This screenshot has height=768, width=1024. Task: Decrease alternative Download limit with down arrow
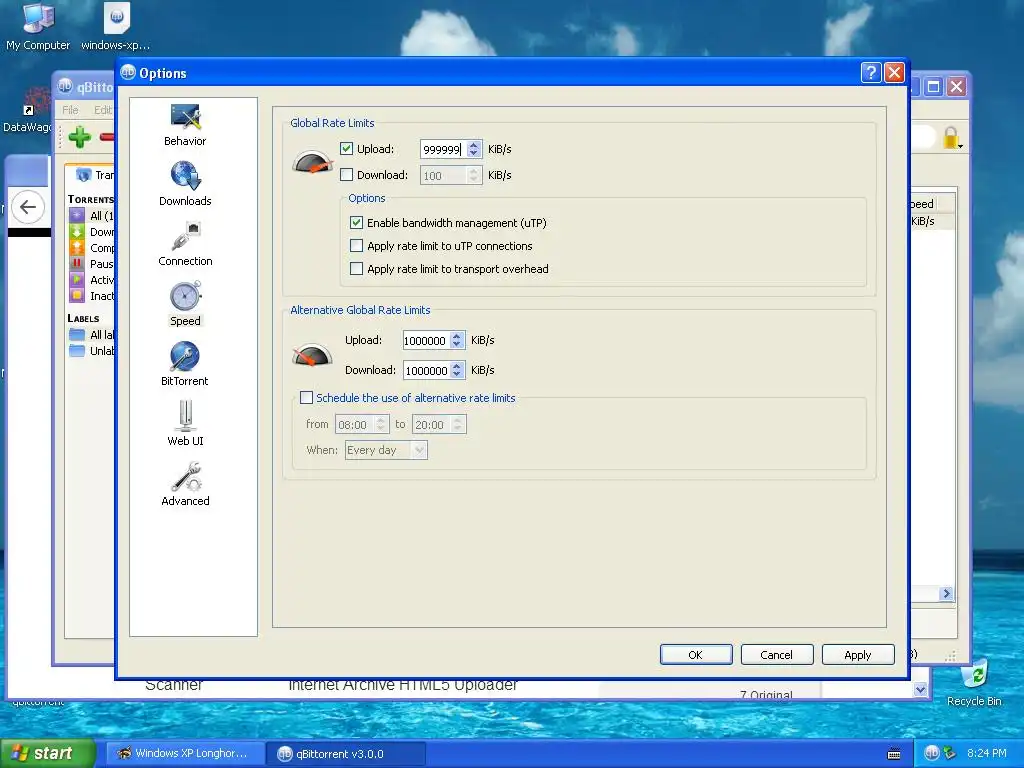[x=456, y=374]
